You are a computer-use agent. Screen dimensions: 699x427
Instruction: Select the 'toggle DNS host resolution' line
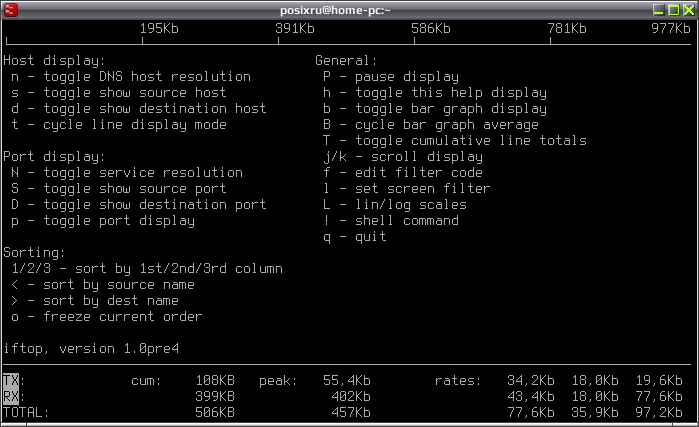point(131,77)
